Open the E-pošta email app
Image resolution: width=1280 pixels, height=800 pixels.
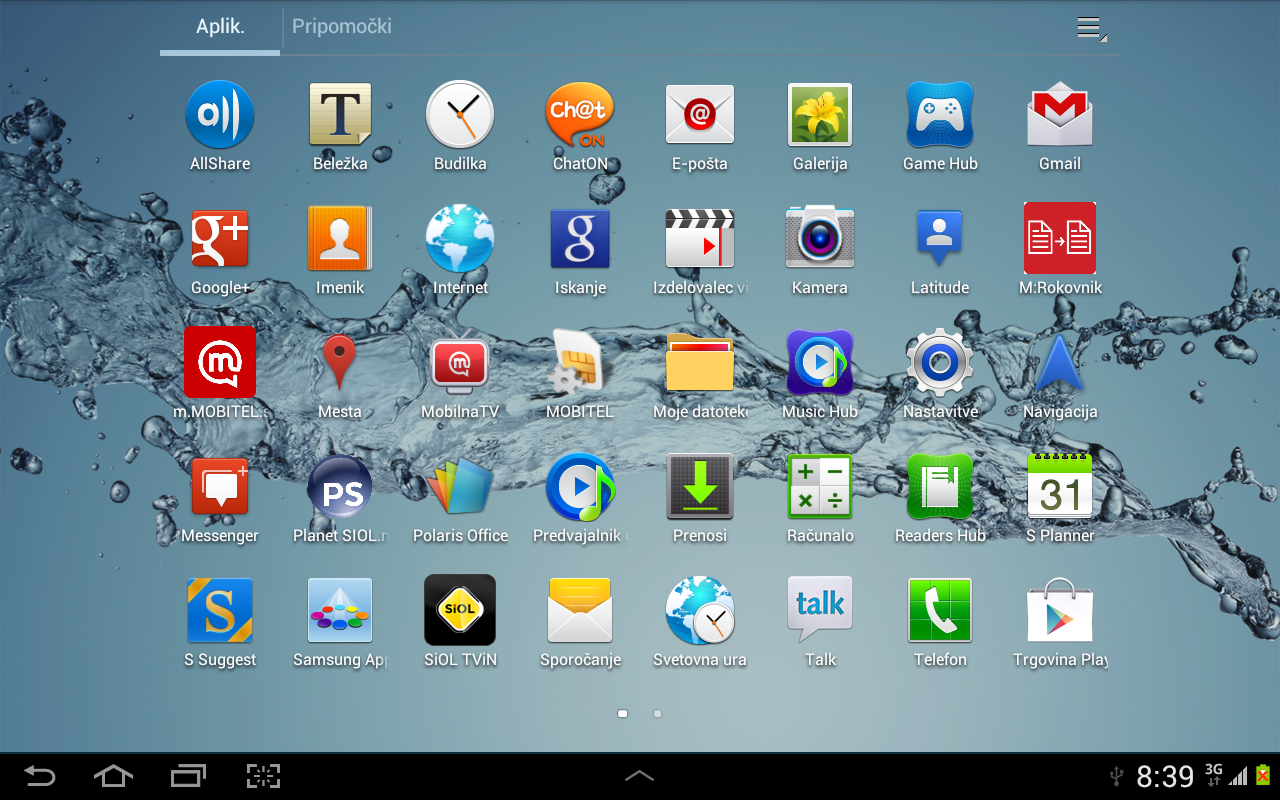[700, 115]
